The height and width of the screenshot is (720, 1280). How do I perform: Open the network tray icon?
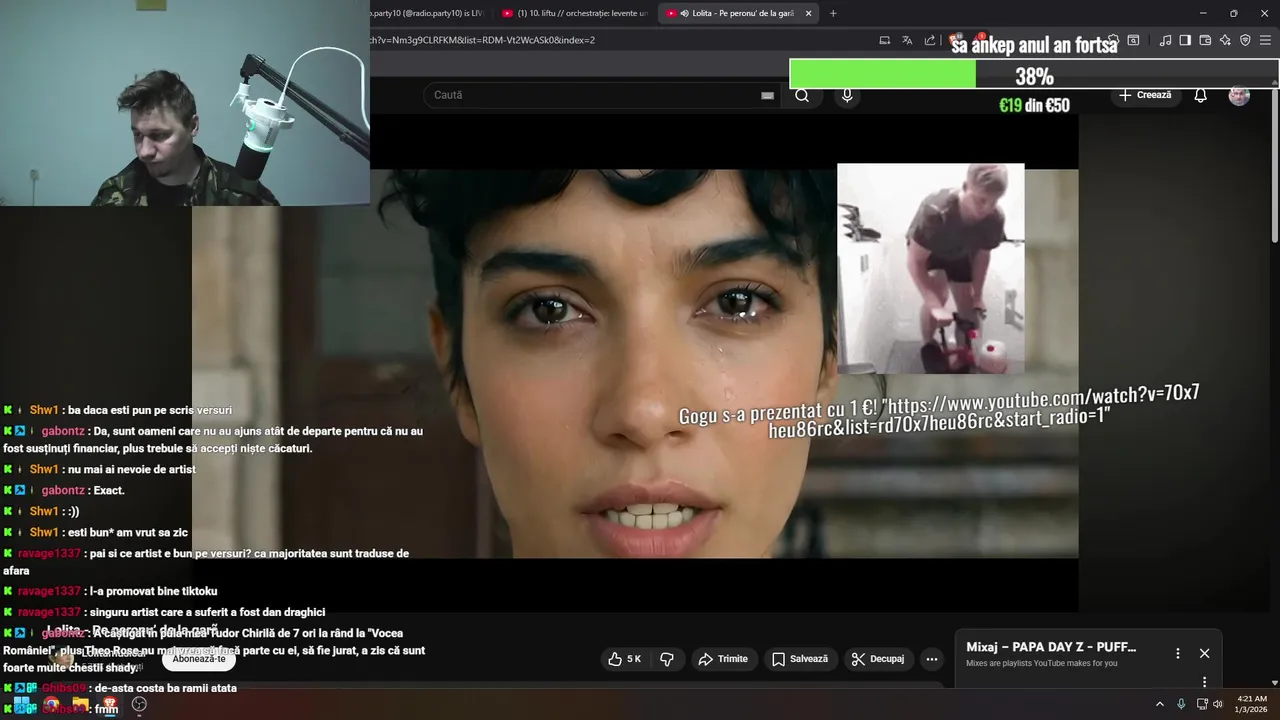coord(1202,704)
